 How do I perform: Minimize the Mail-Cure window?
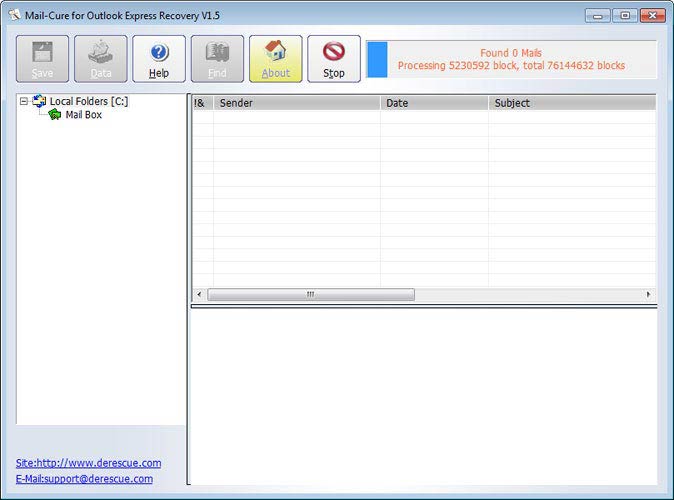coord(597,16)
